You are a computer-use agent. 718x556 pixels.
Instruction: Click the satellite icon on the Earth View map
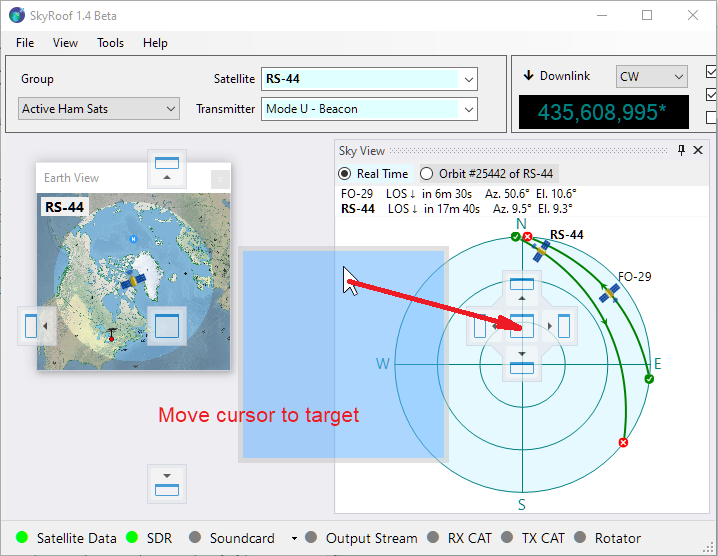[133, 282]
